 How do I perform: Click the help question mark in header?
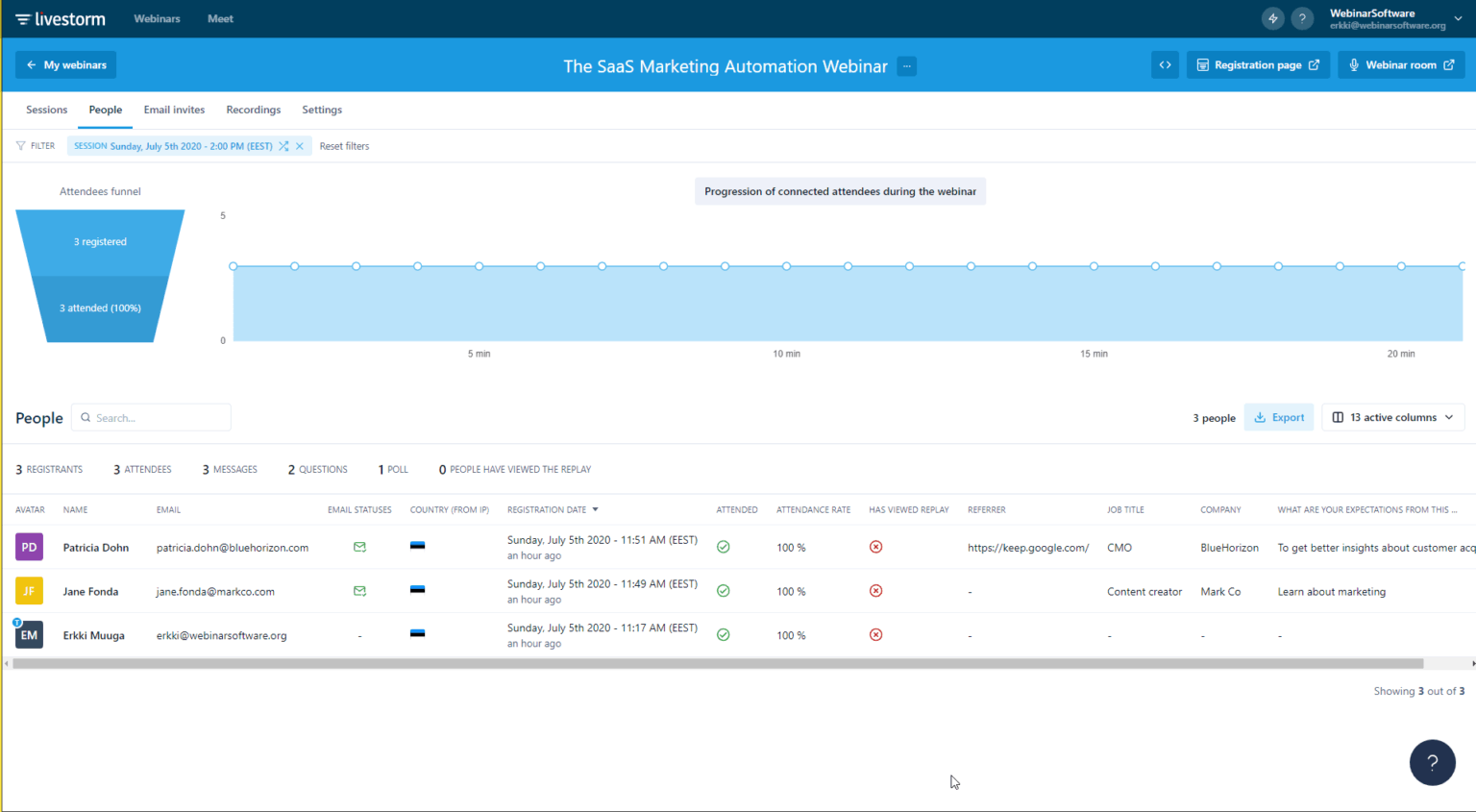[1302, 18]
